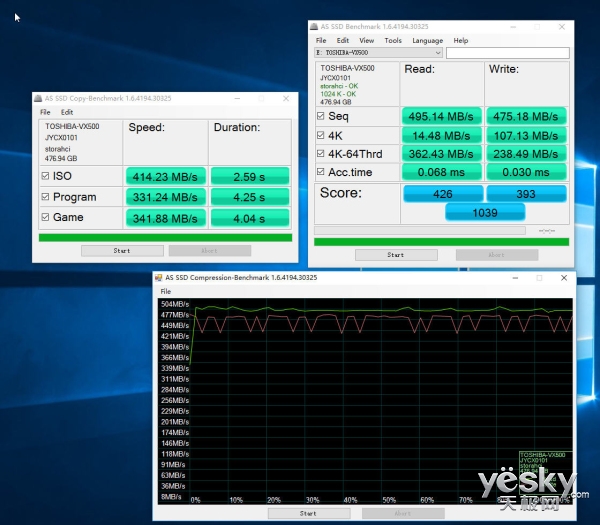Viewport: 600px width, 525px height.
Task: Disable the Acc.time test checkbox
Action: click(x=320, y=171)
